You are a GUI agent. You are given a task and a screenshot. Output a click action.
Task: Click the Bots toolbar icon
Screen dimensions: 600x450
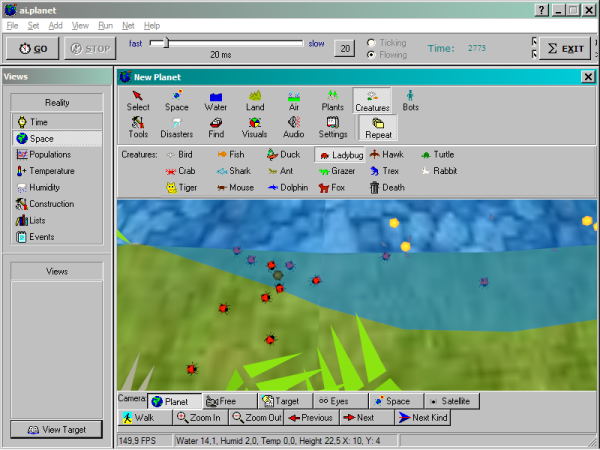click(410, 100)
